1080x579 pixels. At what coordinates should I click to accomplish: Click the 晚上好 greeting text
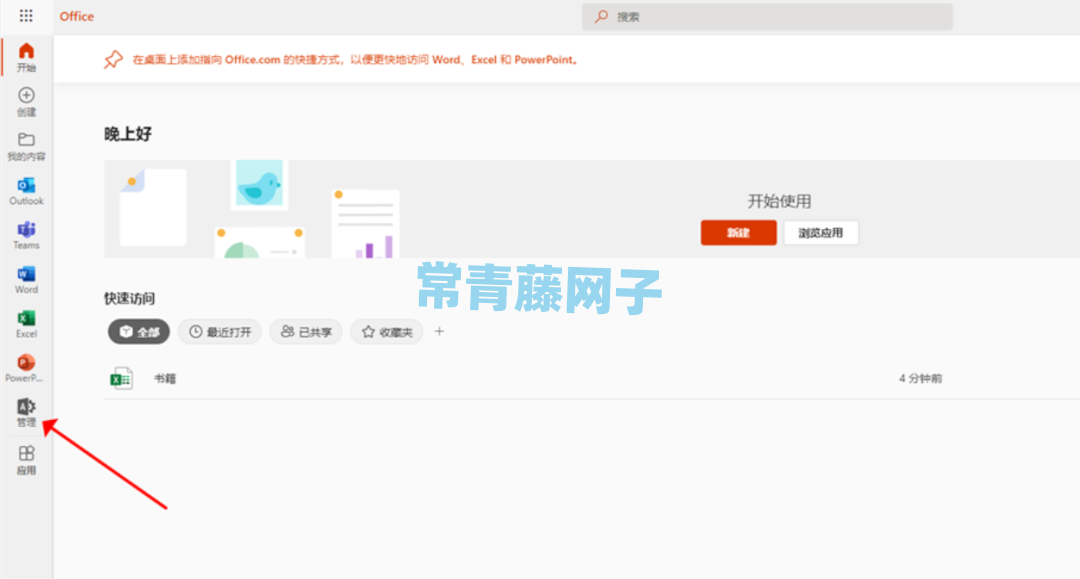[x=128, y=134]
